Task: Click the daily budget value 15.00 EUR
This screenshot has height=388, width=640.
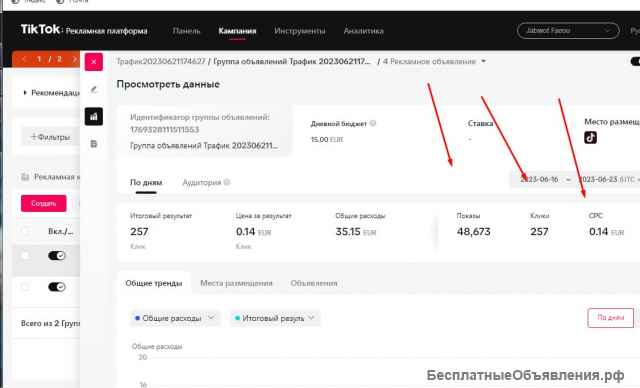Action: 327,140
